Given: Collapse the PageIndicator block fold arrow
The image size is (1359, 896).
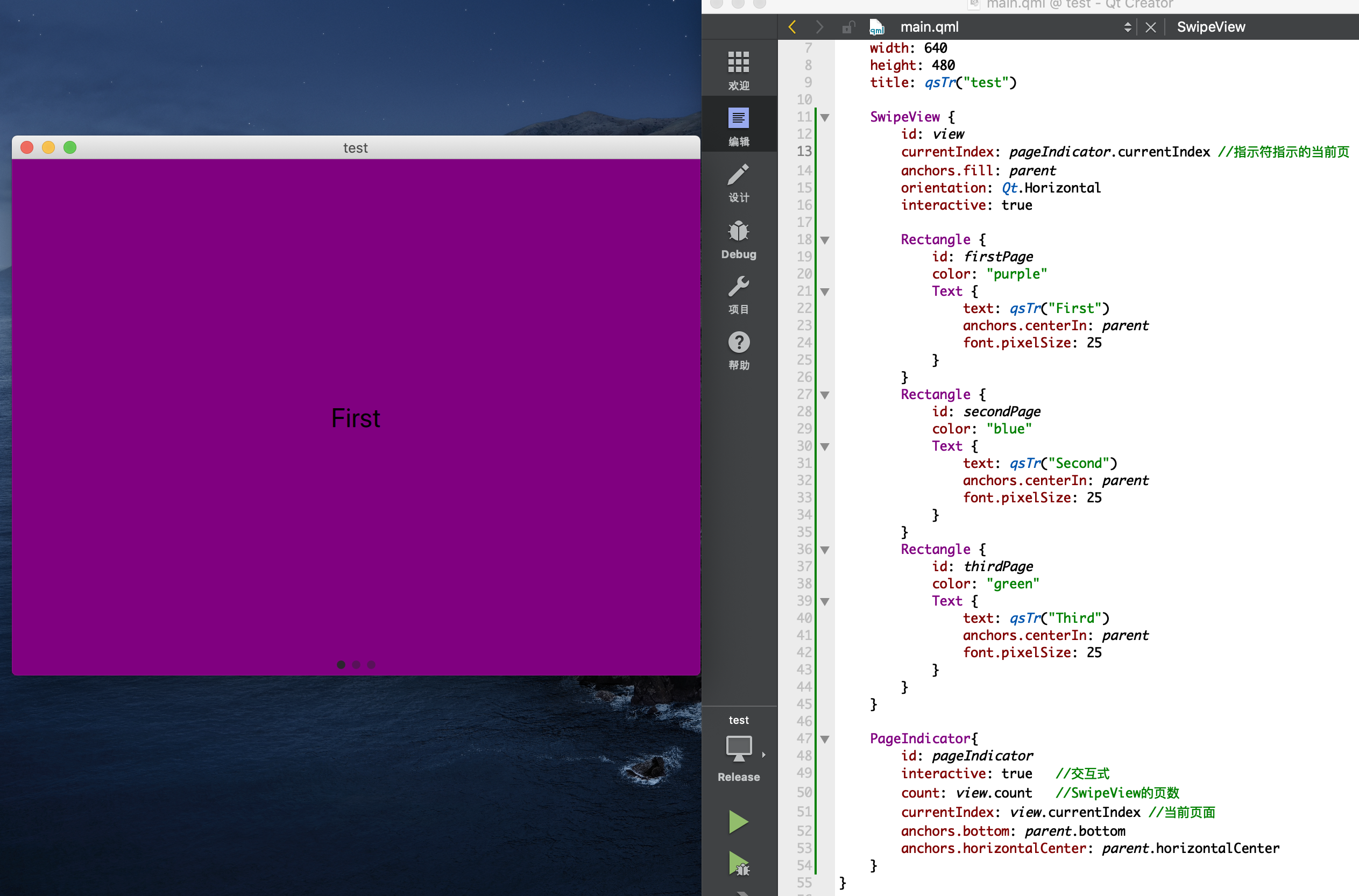Looking at the screenshot, I should 825,739.
